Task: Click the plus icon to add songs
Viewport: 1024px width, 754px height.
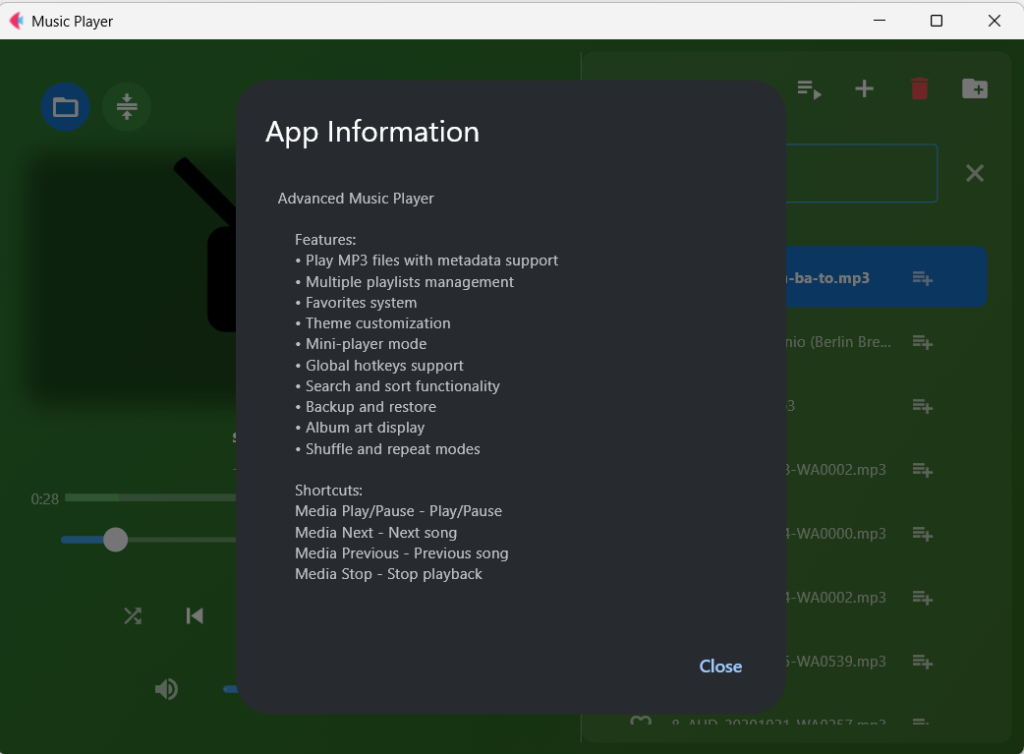Action: [864, 89]
